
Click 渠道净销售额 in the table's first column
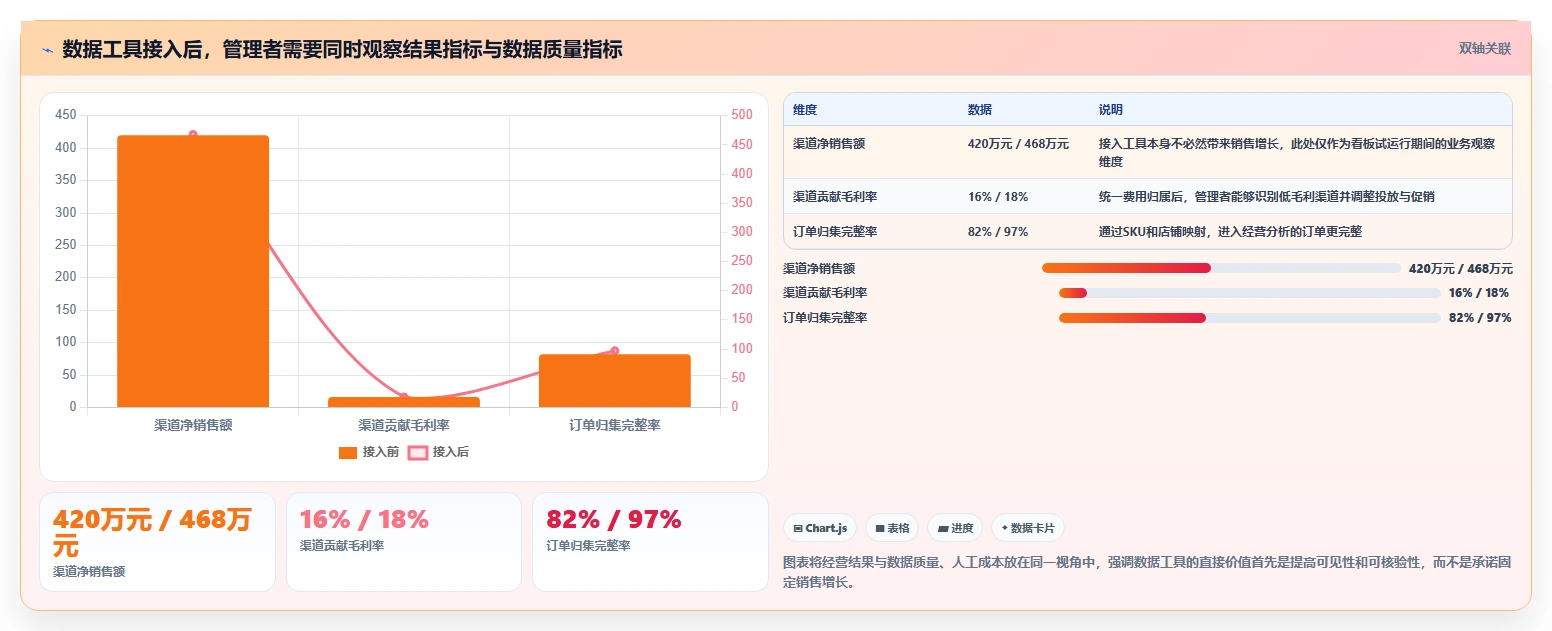coord(829,144)
